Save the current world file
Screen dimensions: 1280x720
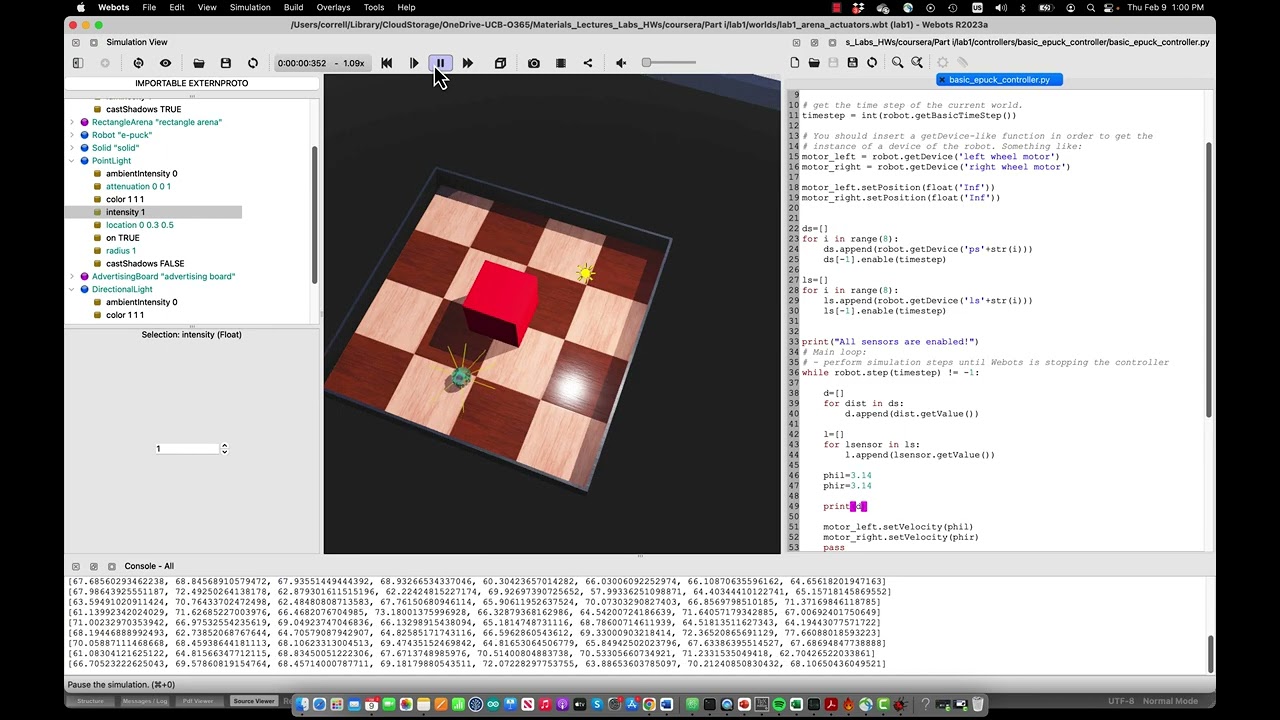coord(226,63)
